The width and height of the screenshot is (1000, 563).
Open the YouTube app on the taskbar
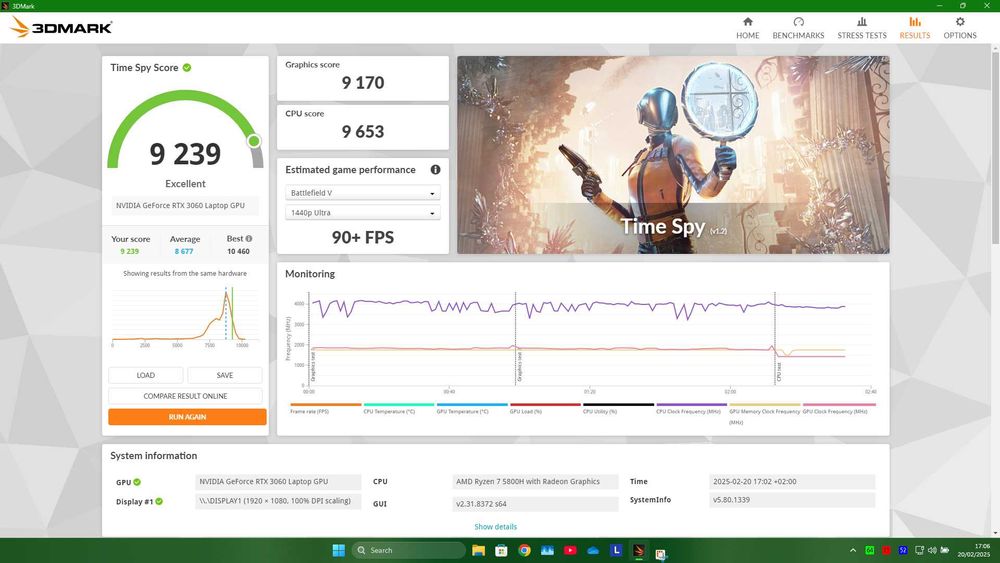point(570,550)
